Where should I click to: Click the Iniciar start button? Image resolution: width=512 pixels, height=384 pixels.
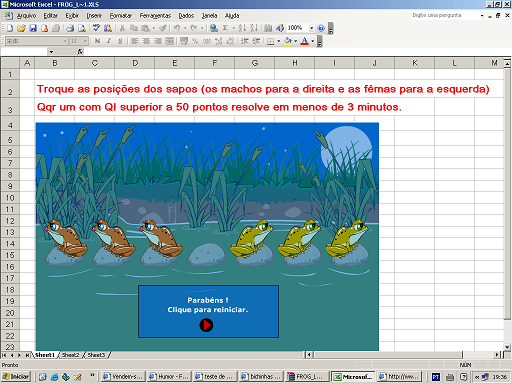click(x=16, y=377)
